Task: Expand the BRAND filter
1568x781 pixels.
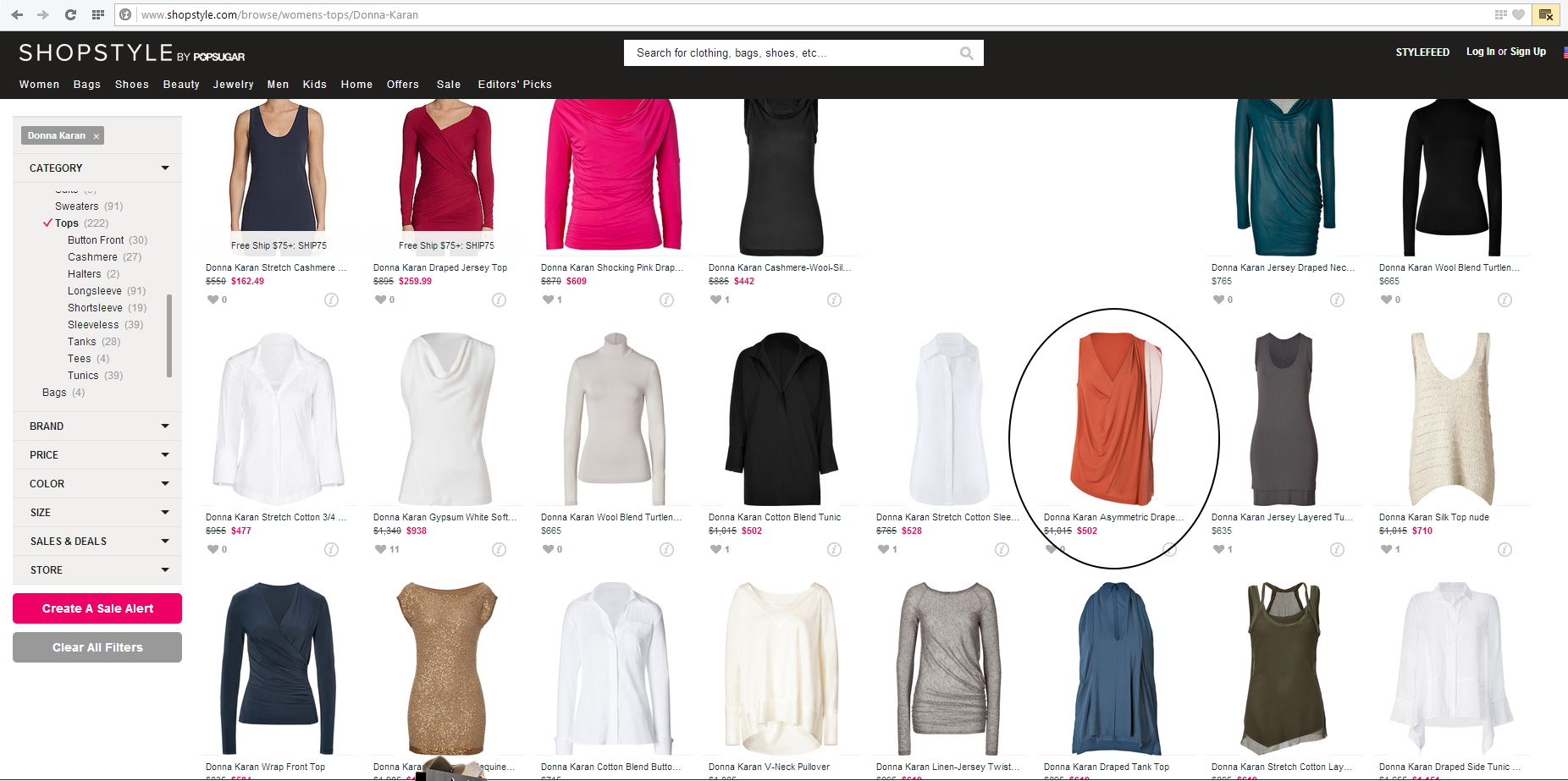Action: (97, 426)
